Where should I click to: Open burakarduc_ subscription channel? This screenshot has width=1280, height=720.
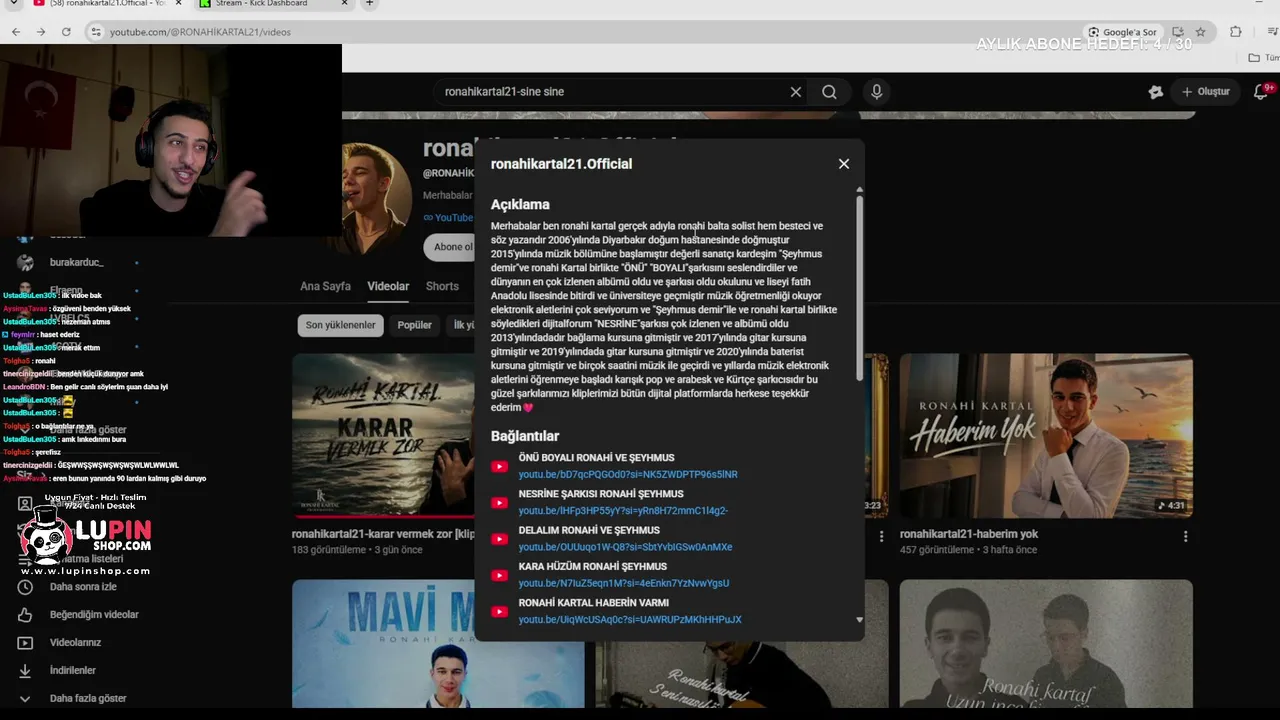tap(76, 263)
